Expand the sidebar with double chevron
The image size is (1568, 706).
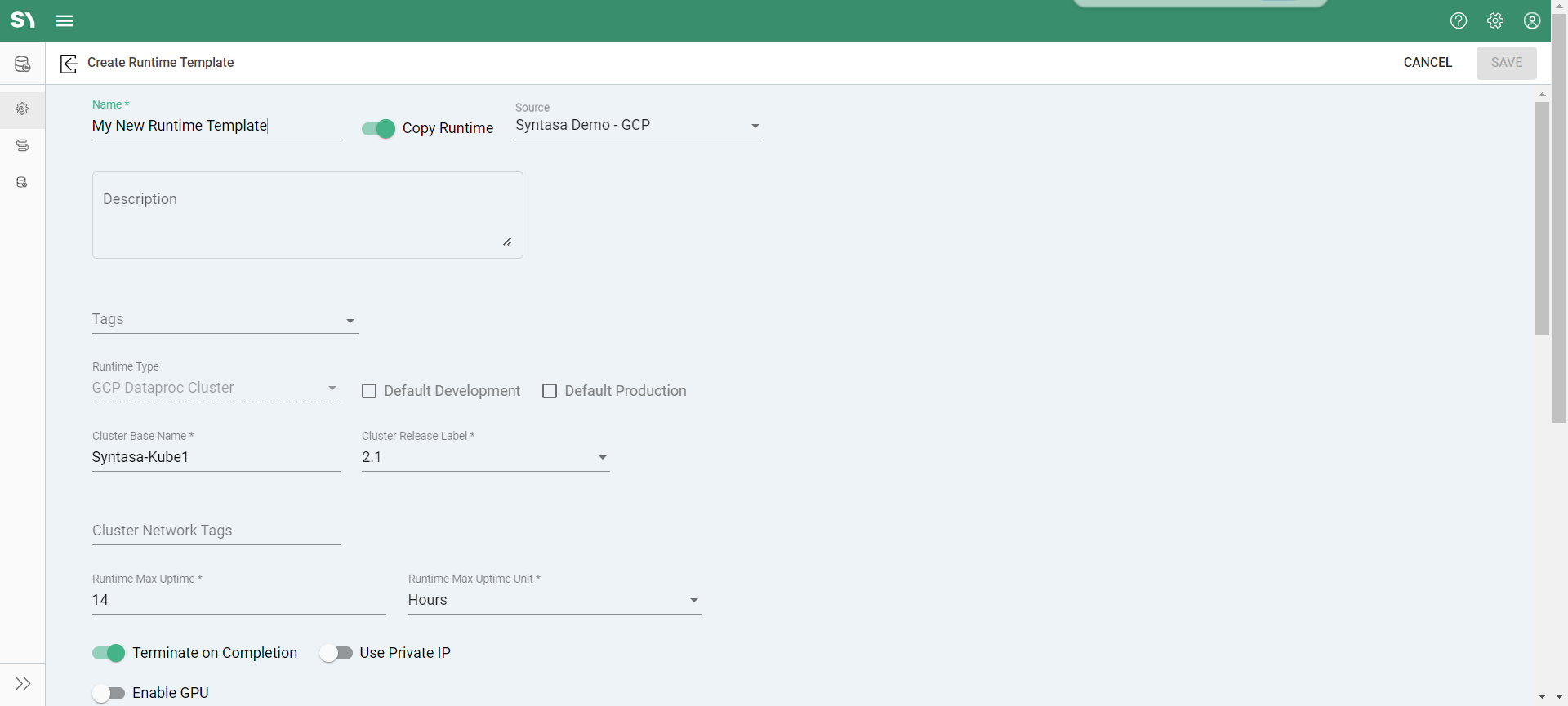coord(23,684)
